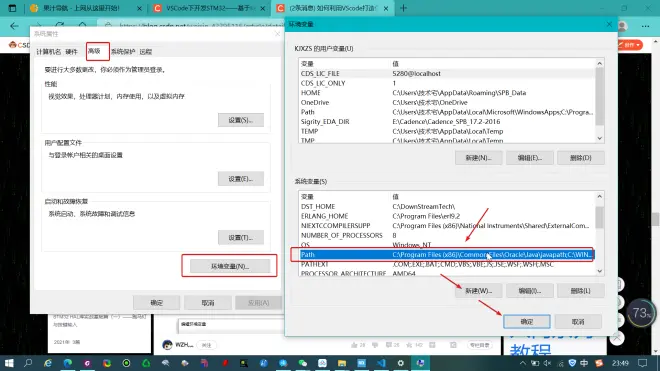Click down arrow of user variables scrollbar
Viewport: 660px width, 371px height.
(x=600, y=138)
